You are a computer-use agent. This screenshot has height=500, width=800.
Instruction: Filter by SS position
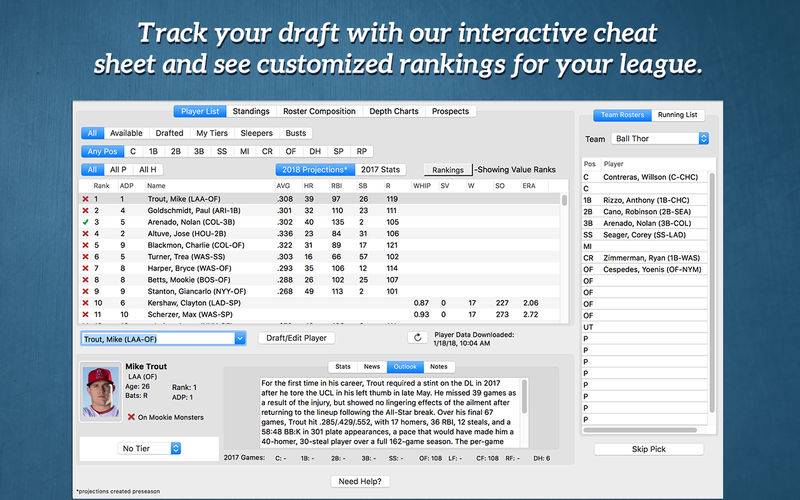(x=222, y=152)
